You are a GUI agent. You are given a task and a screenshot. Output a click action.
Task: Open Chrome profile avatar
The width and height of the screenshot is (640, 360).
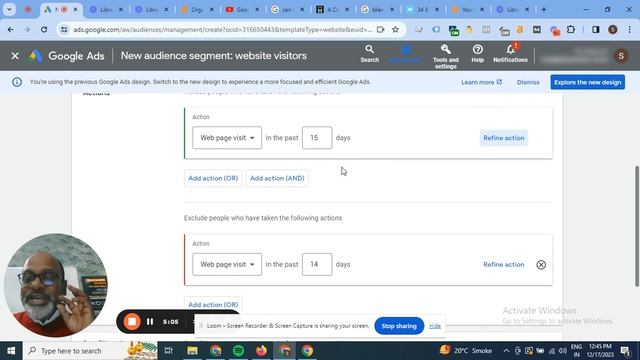coord(612,29)
